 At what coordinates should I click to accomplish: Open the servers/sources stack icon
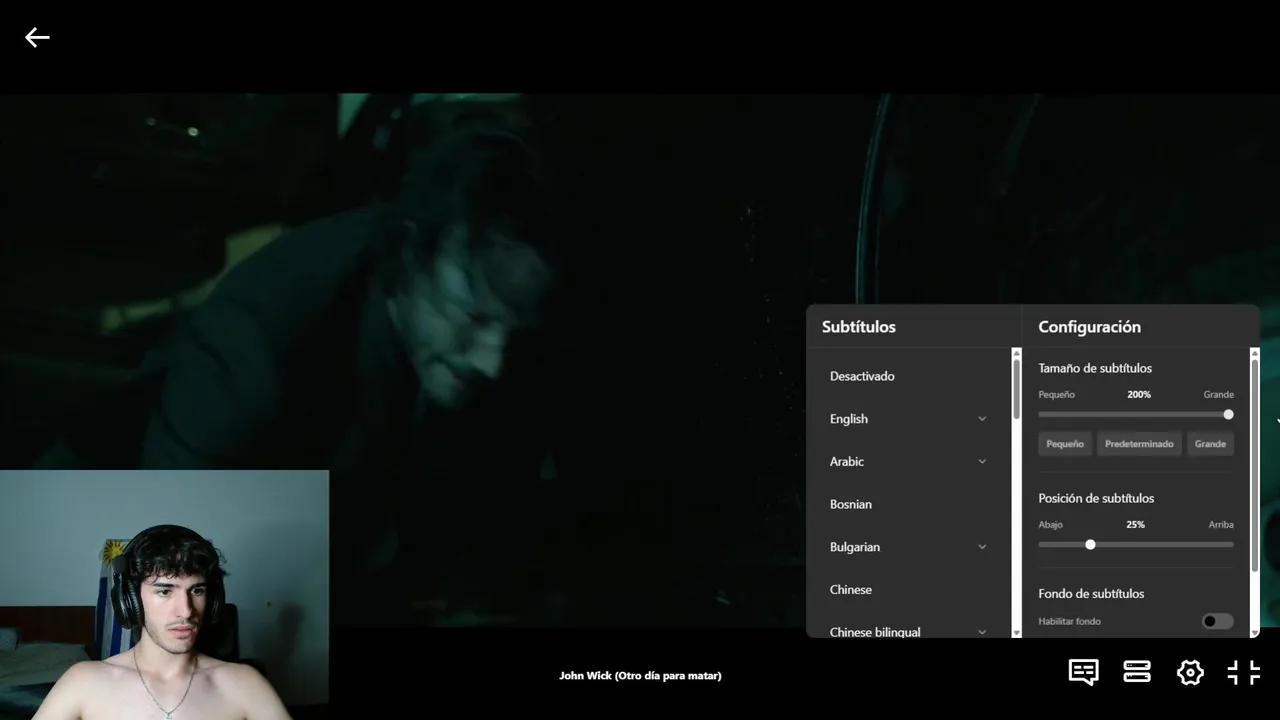coord(1137,672)
